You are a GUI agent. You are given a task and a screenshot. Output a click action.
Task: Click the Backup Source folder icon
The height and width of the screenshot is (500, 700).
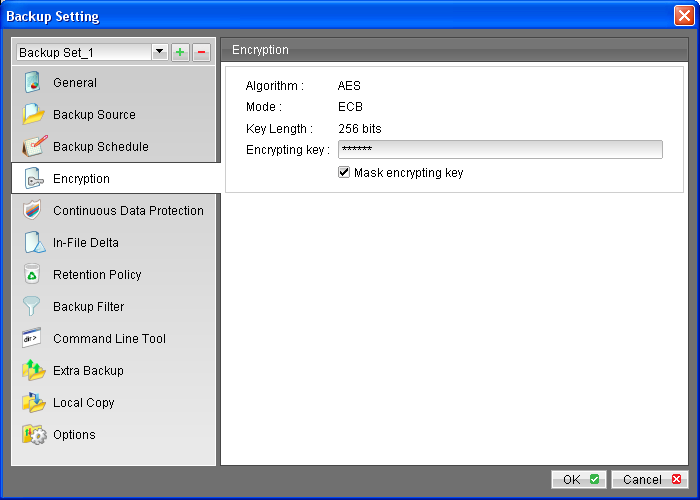[x=33, y=115]
